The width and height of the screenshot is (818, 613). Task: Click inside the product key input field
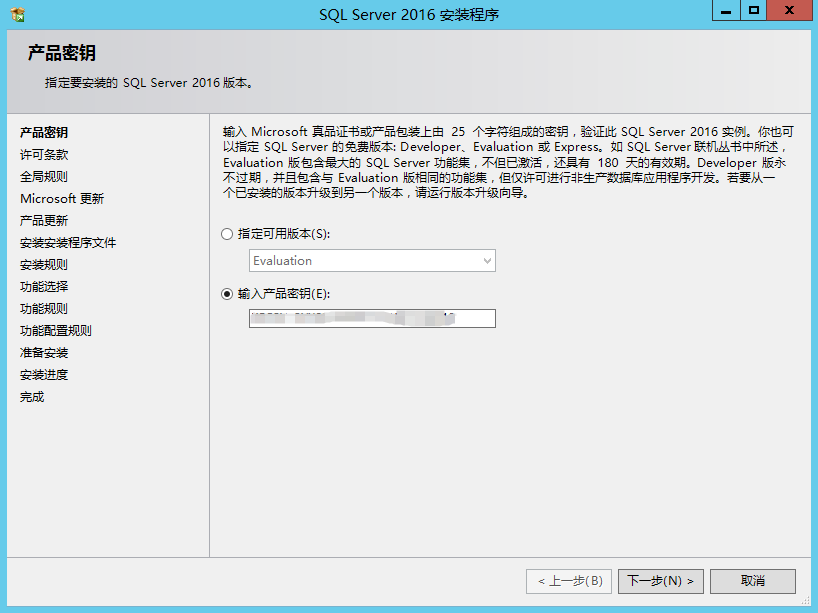coord(372,318)
